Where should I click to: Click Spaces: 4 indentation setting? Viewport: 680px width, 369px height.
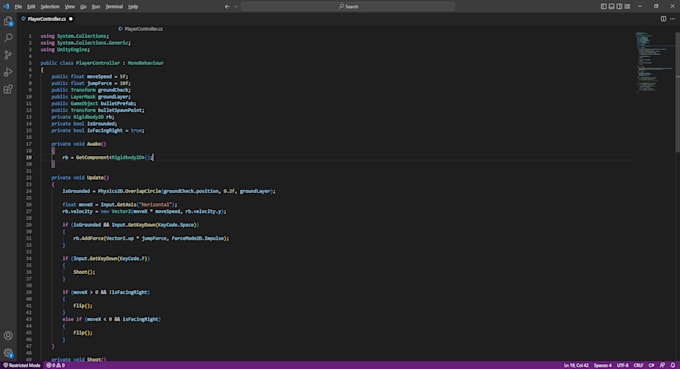click(x=603, y=366)
